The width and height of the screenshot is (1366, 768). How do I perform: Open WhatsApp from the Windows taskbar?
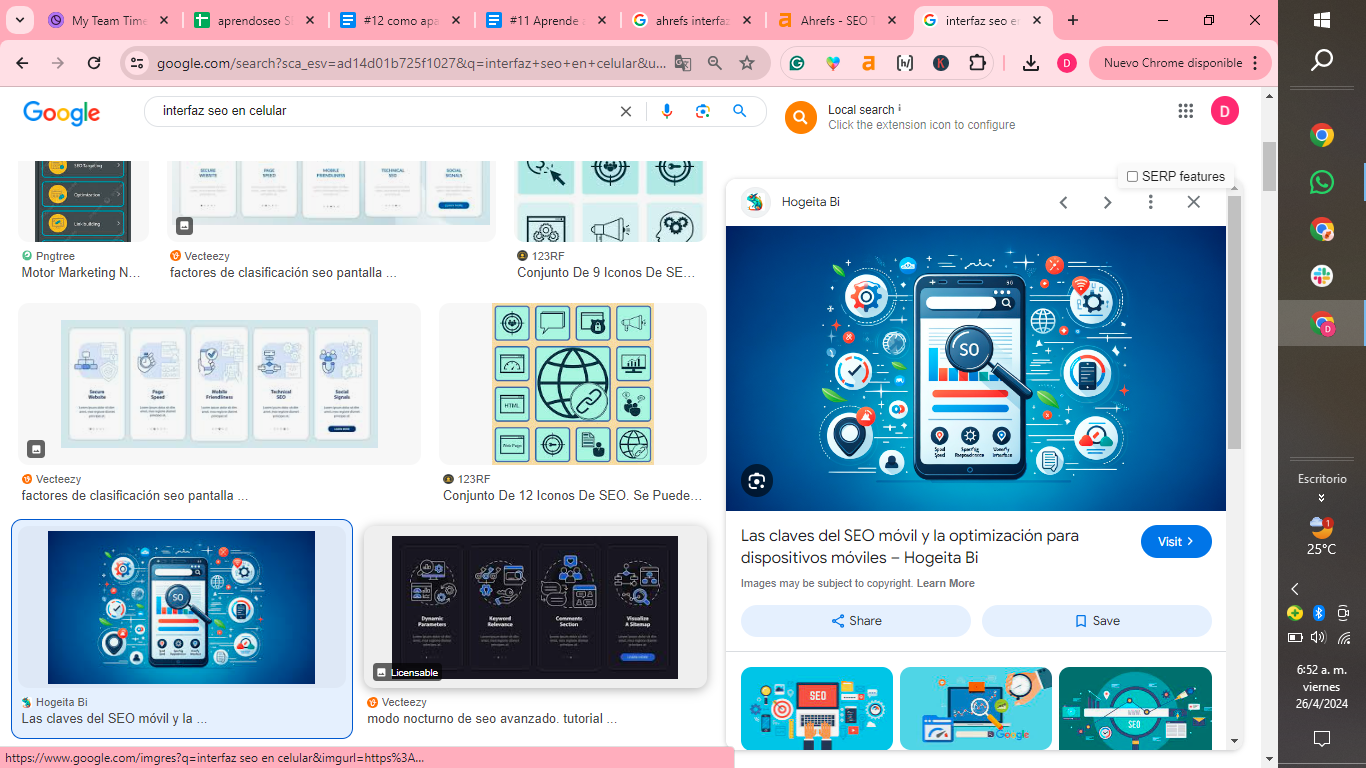pyautogui.click(x=1322, y=182)
